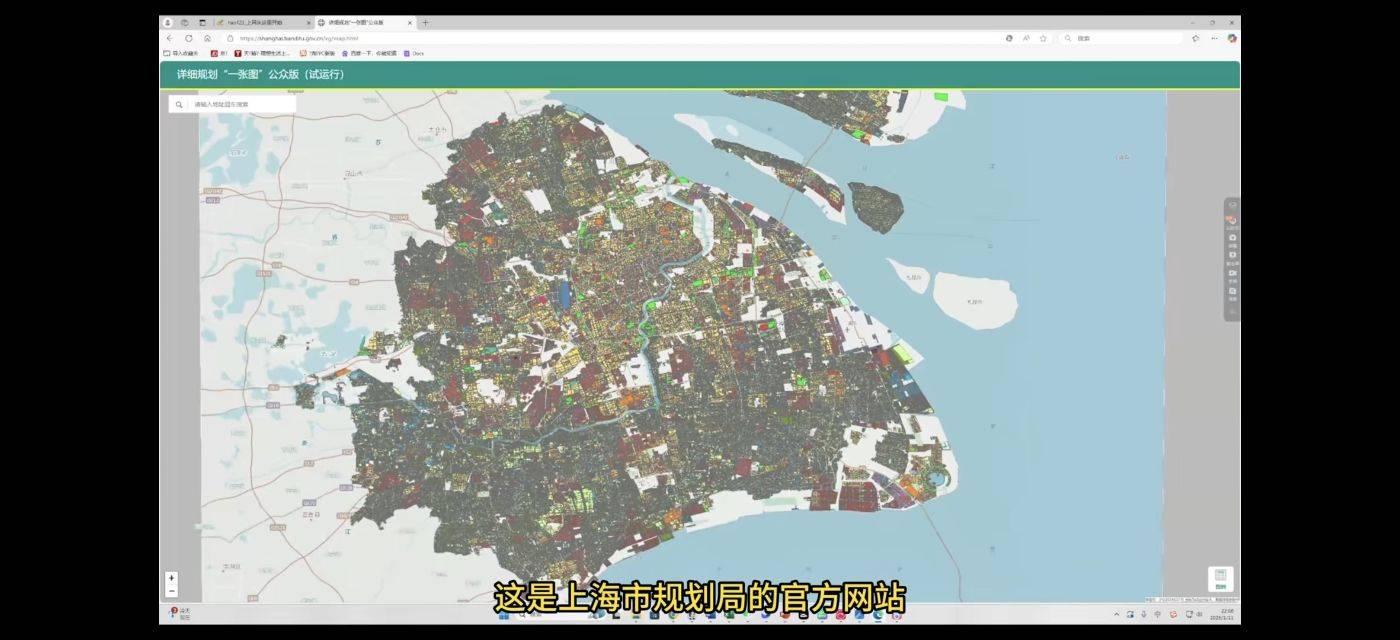
Task: Select the highlighted red tool in the right sidebar
Action: tap(1231, 220)
